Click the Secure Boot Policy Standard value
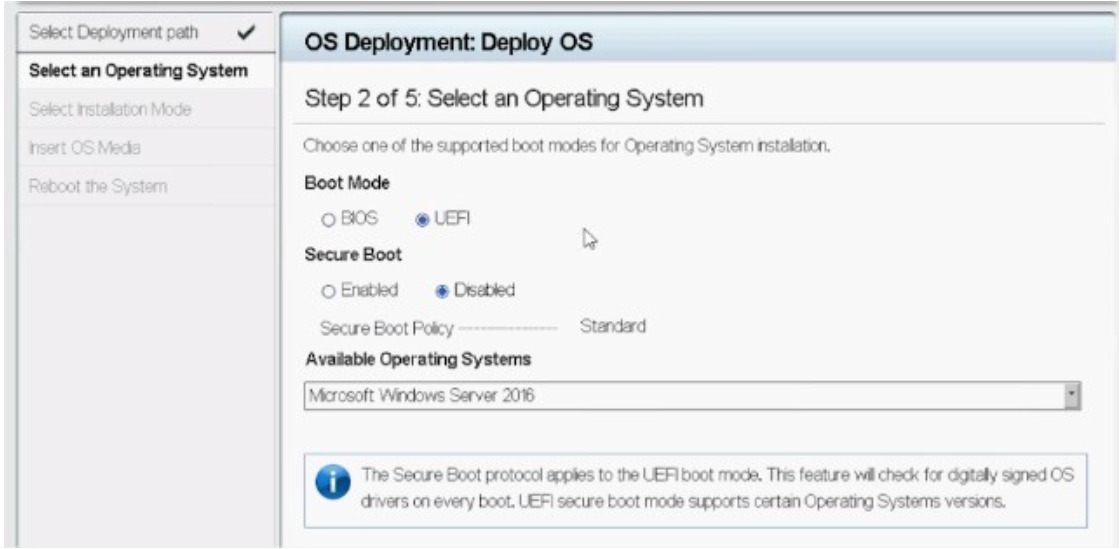The image size is (1120, 549). coord(613,326)
